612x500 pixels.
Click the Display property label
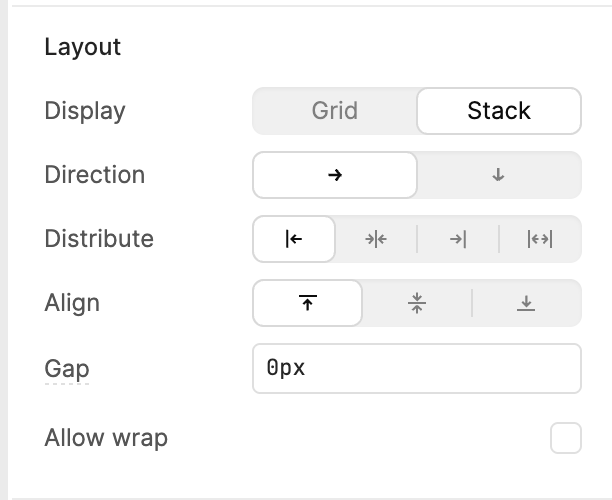pos(85,111)
